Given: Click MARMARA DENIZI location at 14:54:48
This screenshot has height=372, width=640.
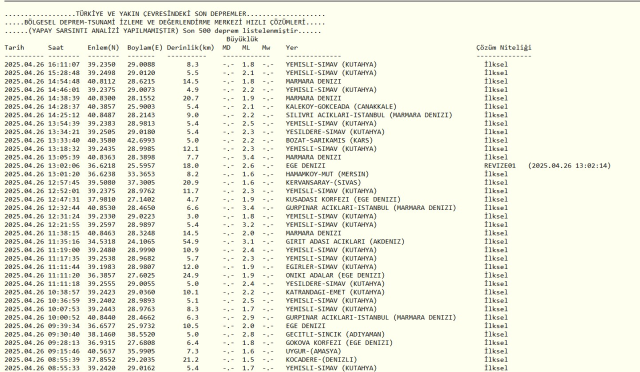Looking at the screenshot, I should [313, 81].
